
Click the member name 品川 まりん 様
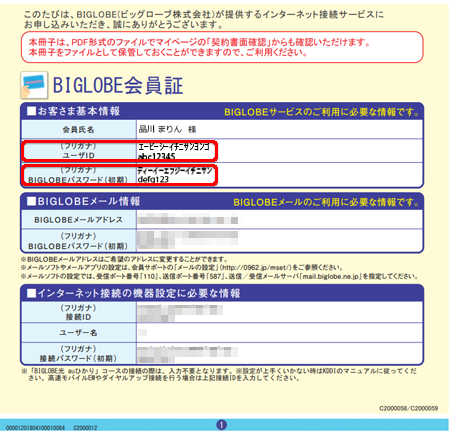pyautogui.click(x=167, y=129)
